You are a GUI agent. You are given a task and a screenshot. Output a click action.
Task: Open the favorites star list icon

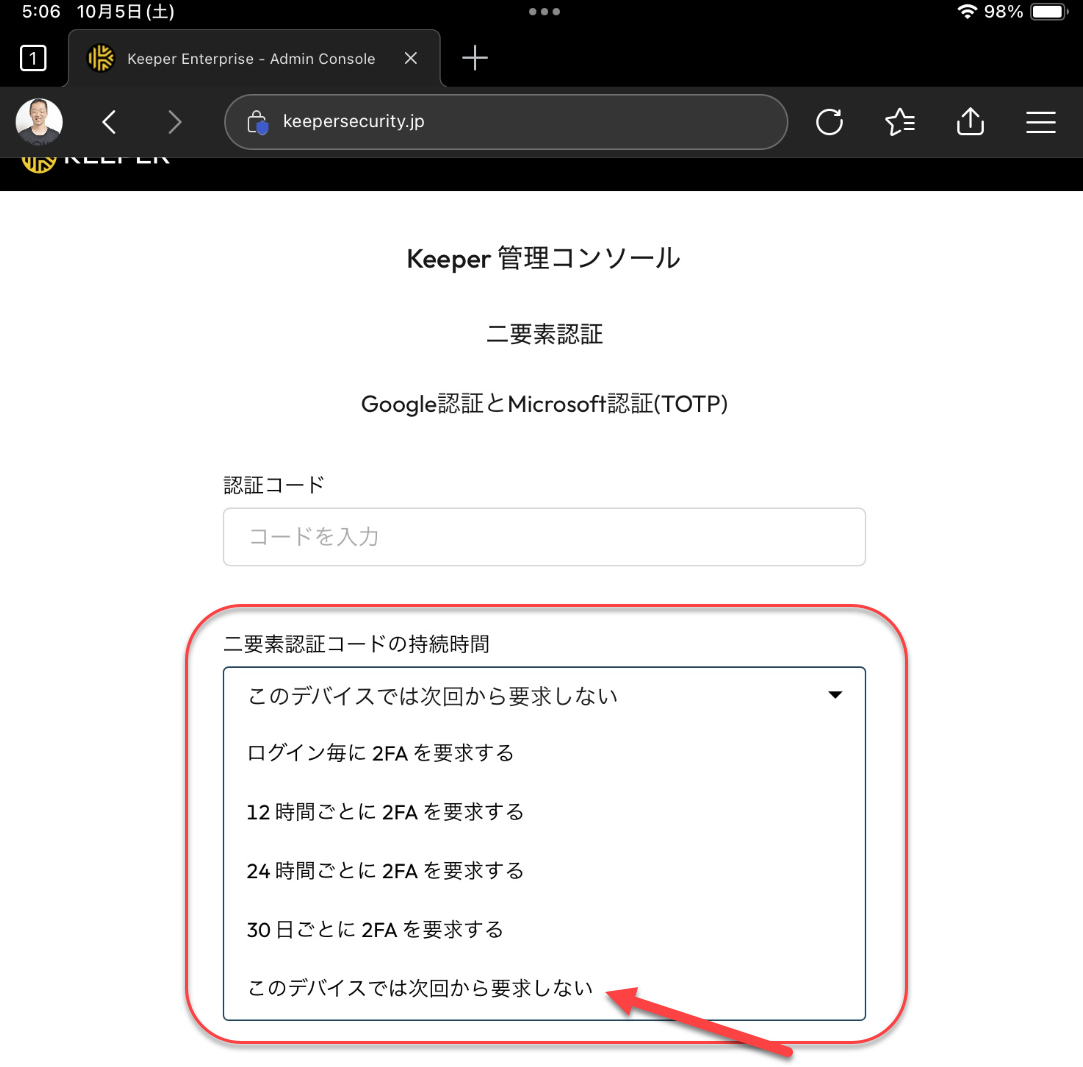[900, 122]
